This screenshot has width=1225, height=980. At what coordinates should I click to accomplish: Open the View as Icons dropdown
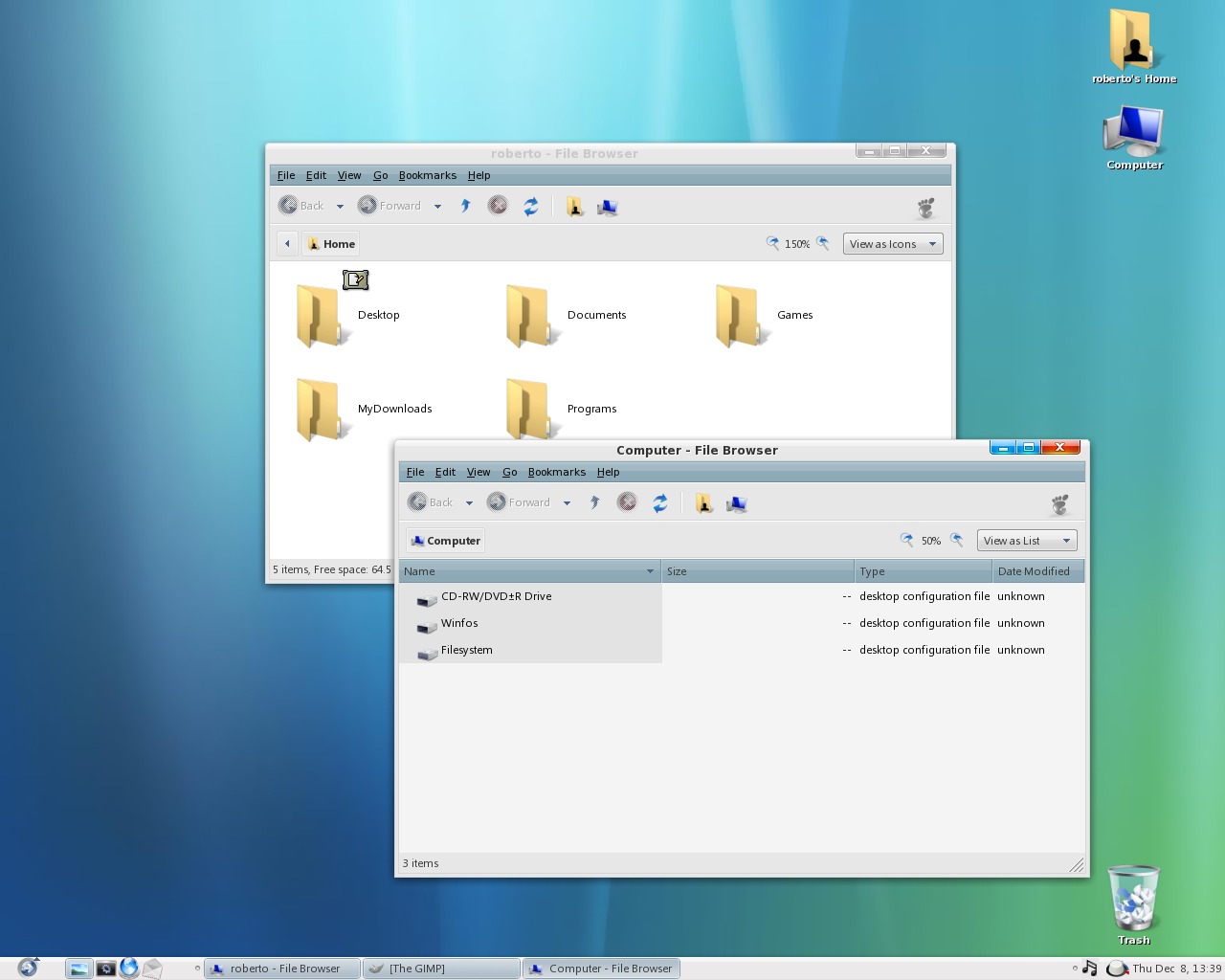click(893, 244)
